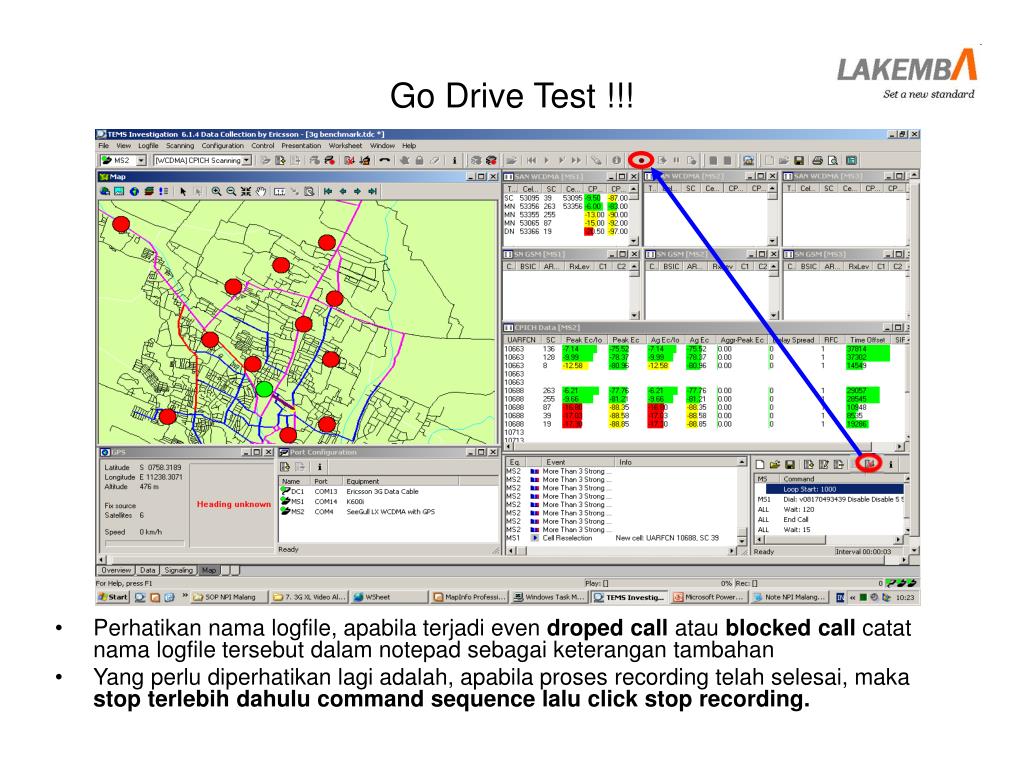
Task: Select the Zoom Out tool on Map toolbar
Action: coord(231,191)
